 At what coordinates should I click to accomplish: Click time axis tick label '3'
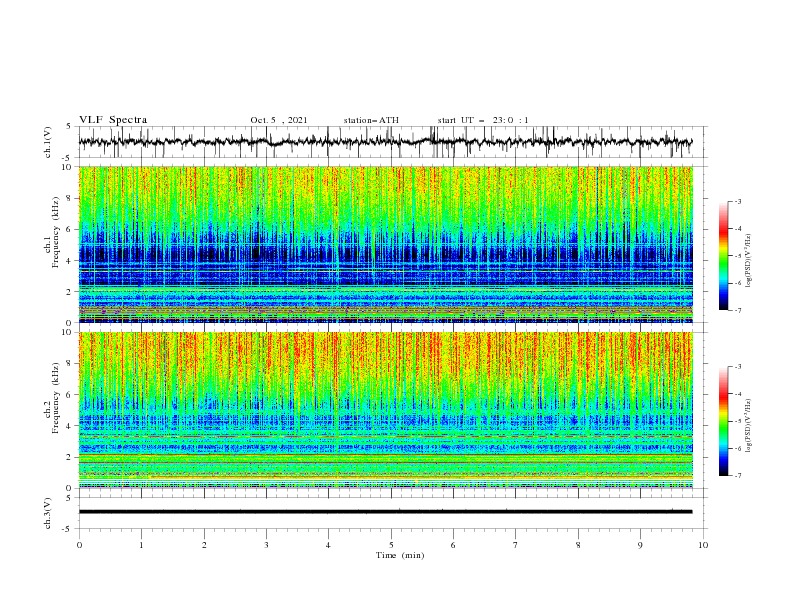click(x=266, y=545)
